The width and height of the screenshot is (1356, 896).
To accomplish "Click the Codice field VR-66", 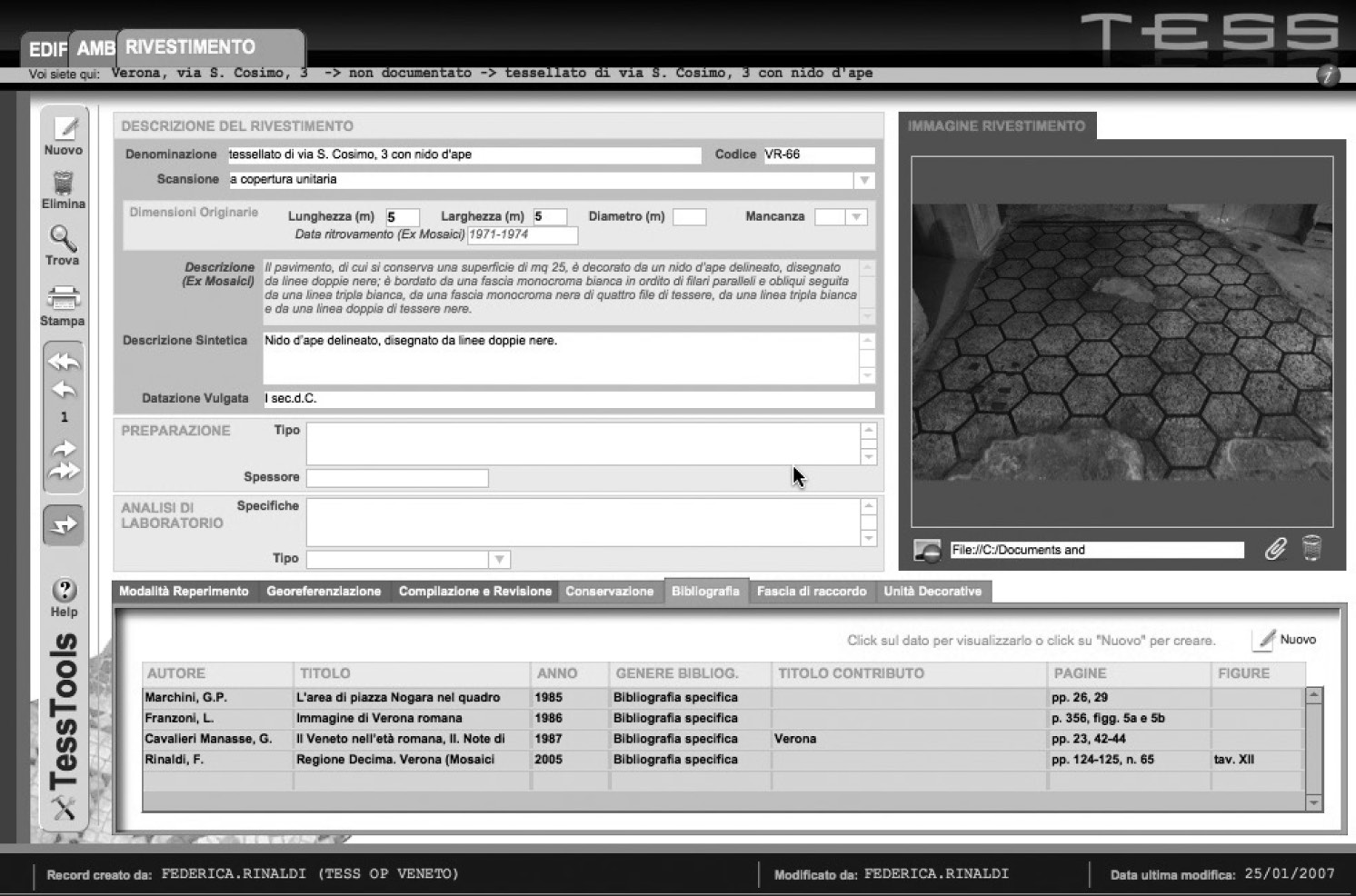I will (x=818, y=155).
